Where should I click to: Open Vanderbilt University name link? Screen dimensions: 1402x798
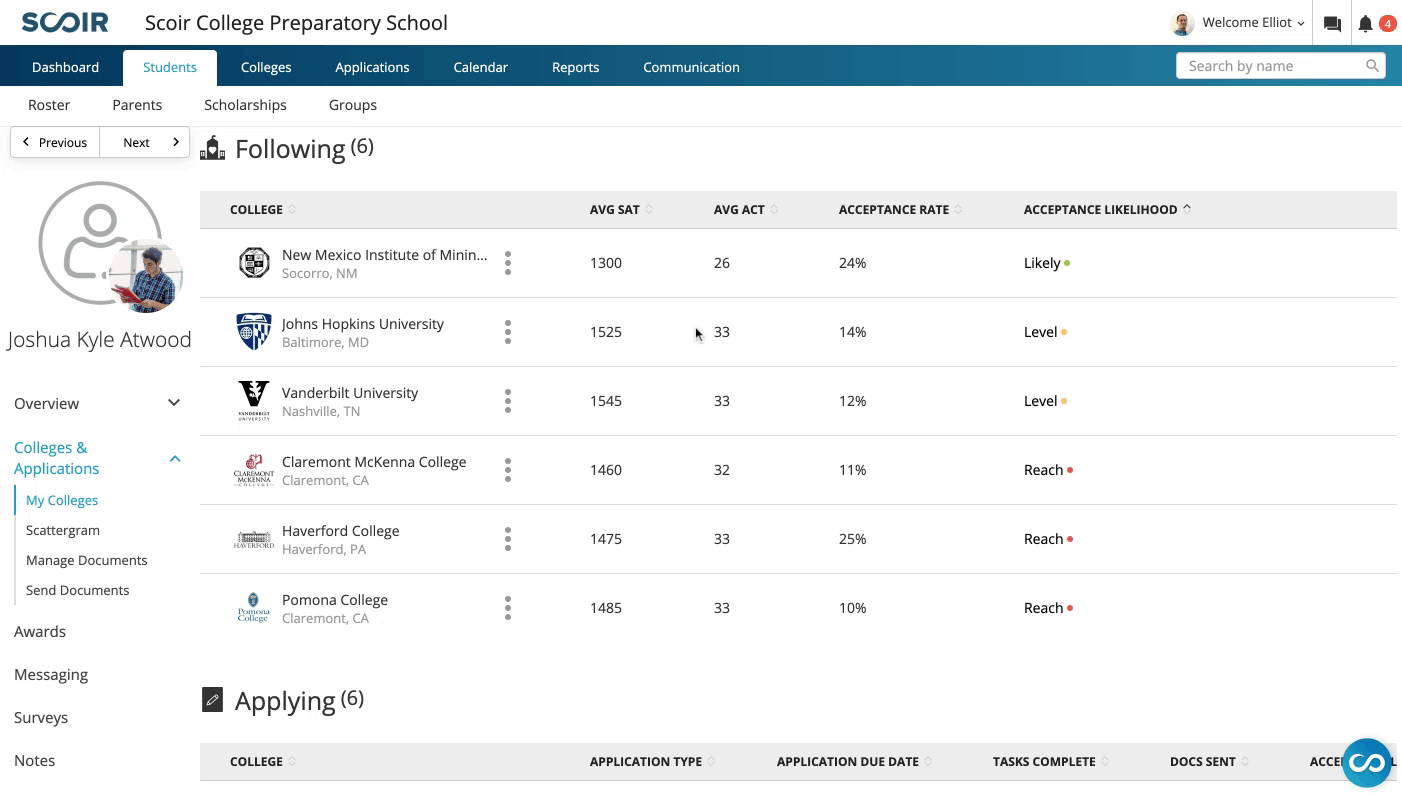(350, 393)
